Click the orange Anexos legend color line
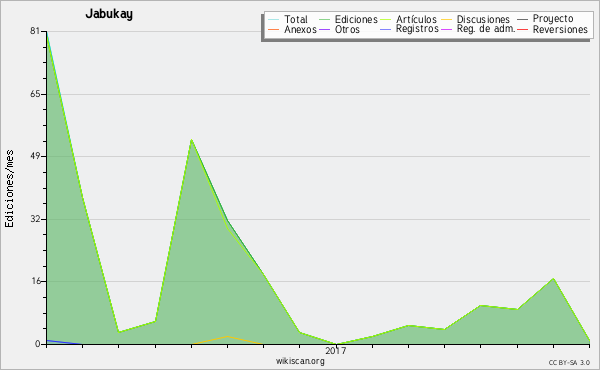The image size is (600, 370). [274, 29]
